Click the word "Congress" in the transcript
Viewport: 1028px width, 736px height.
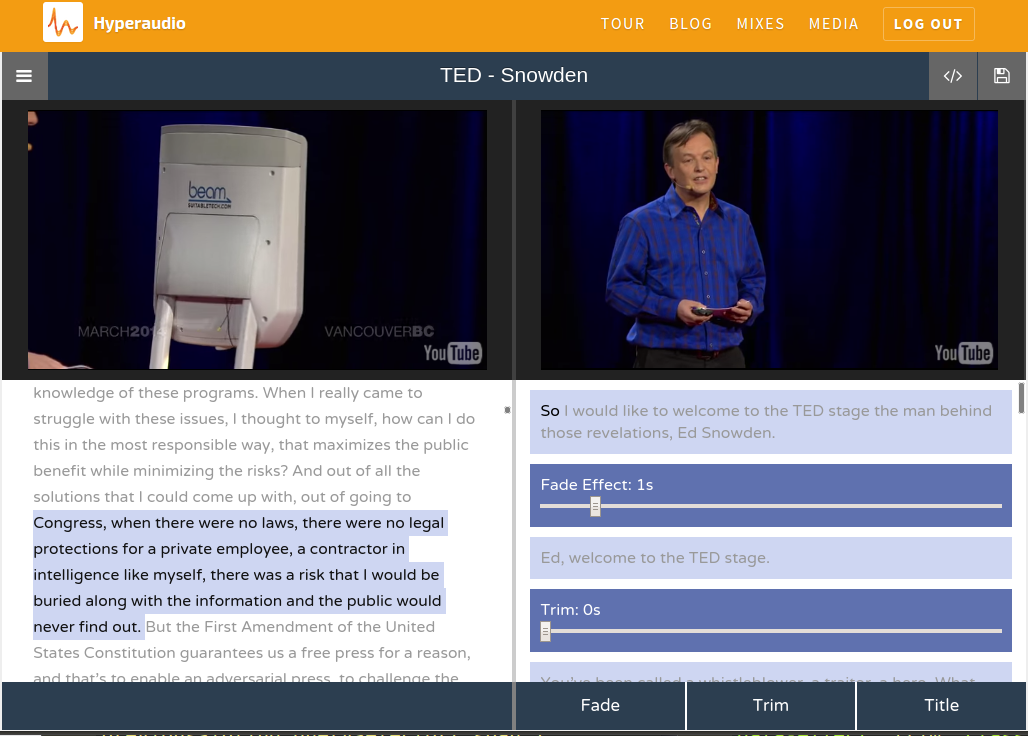(70, 523)
